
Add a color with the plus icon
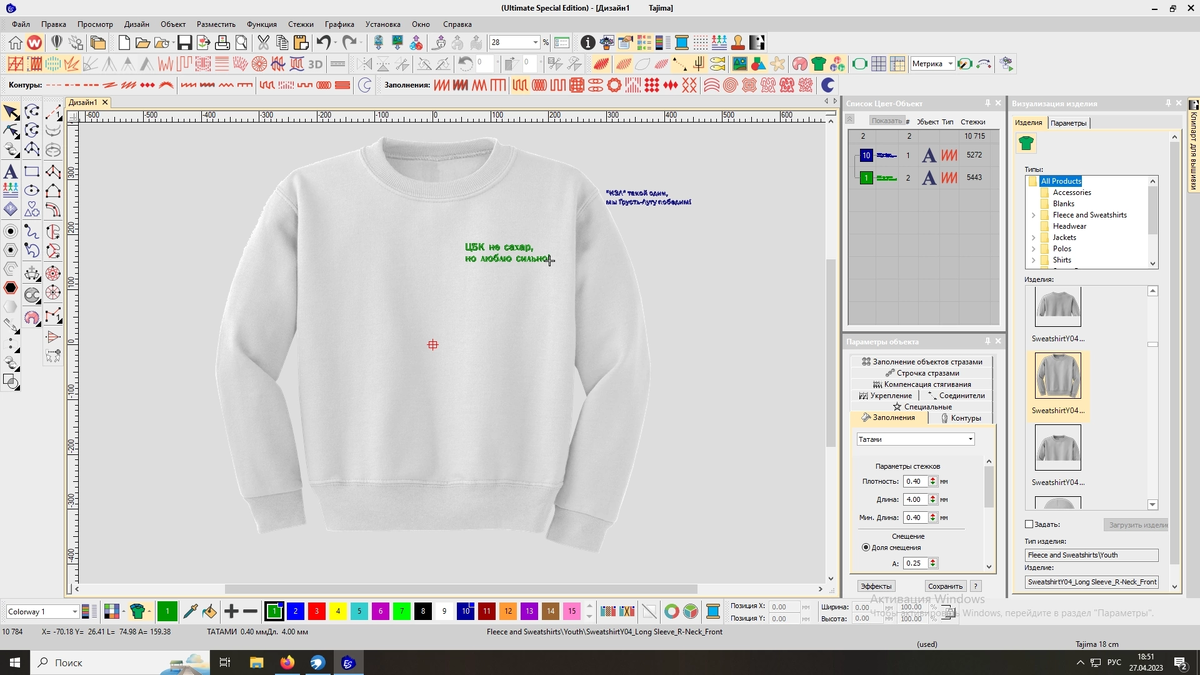pos(231,611)
